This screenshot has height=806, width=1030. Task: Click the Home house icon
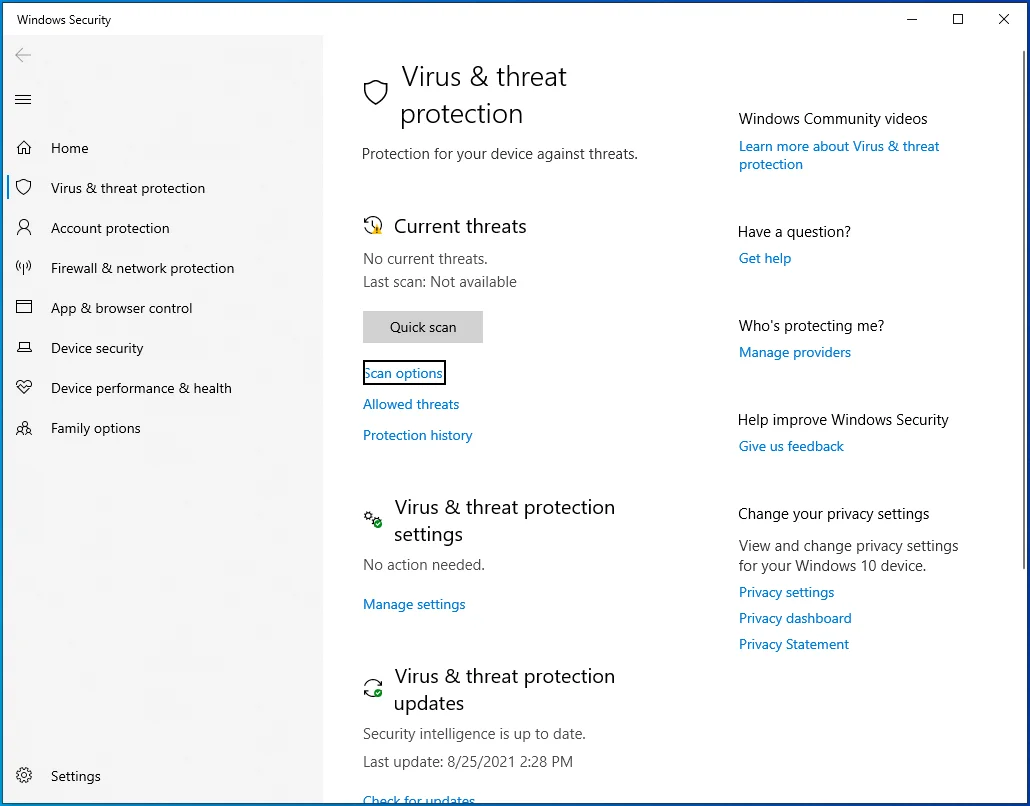24,148
